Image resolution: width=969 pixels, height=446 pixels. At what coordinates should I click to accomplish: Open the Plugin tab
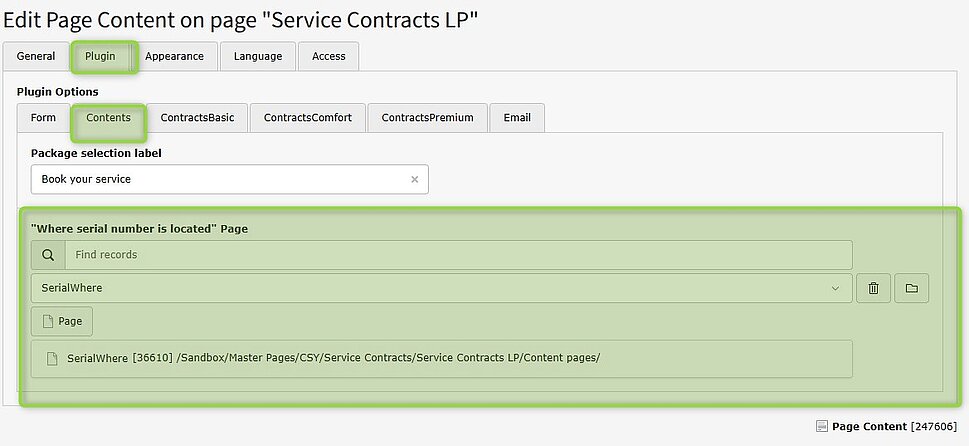[100, 56]
